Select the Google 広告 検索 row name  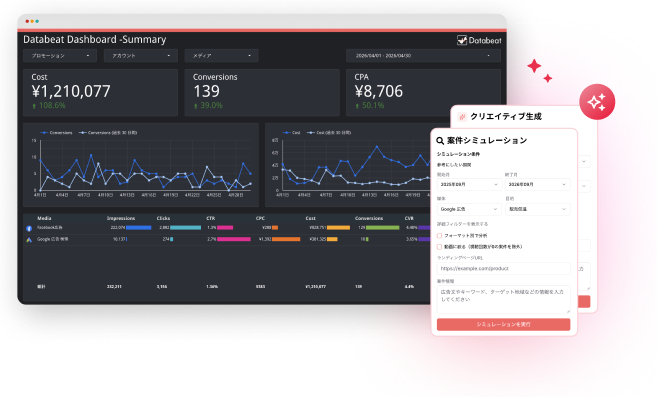52,239
